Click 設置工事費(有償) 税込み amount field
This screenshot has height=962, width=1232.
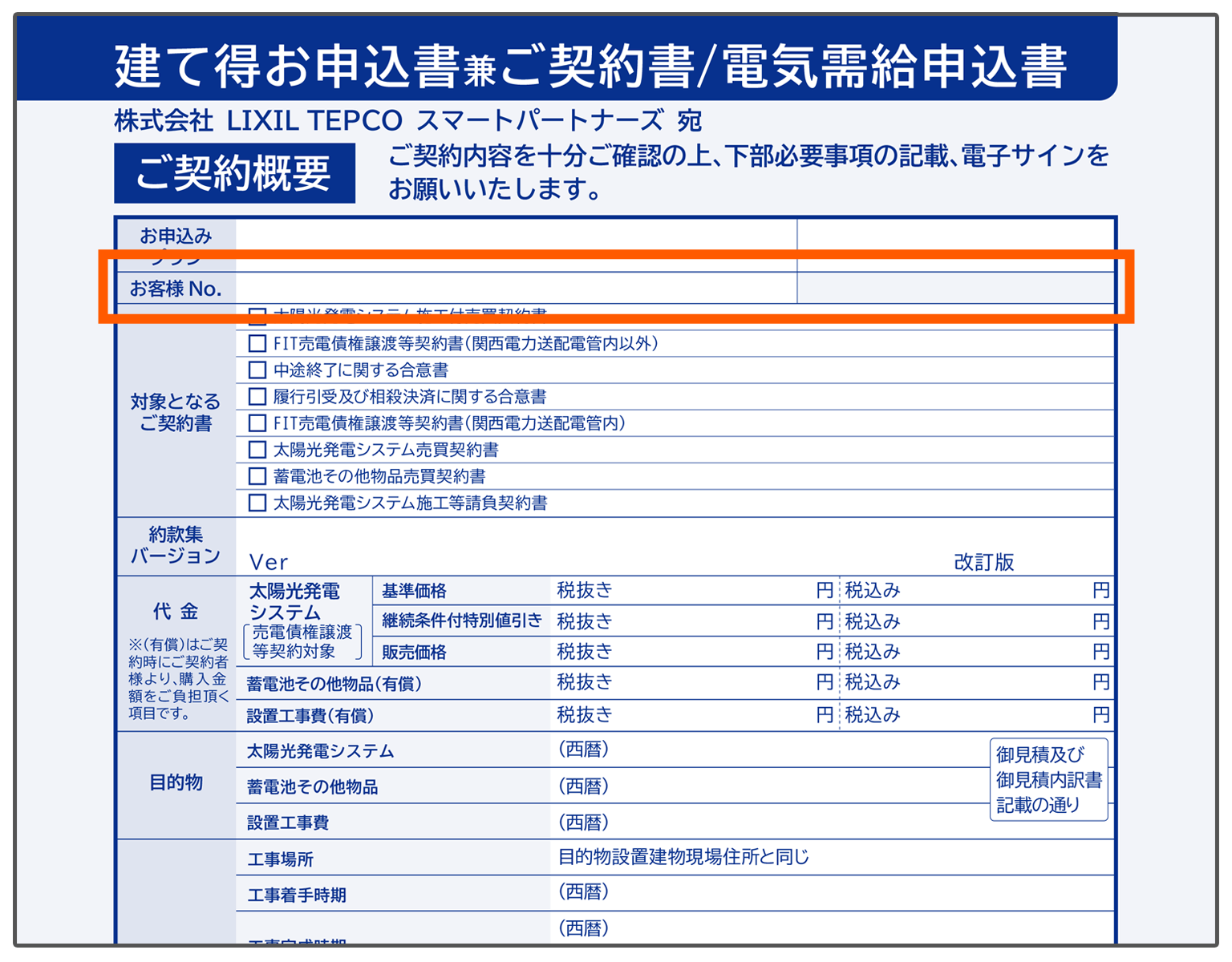pyautogui.click(x=995, y=715)
